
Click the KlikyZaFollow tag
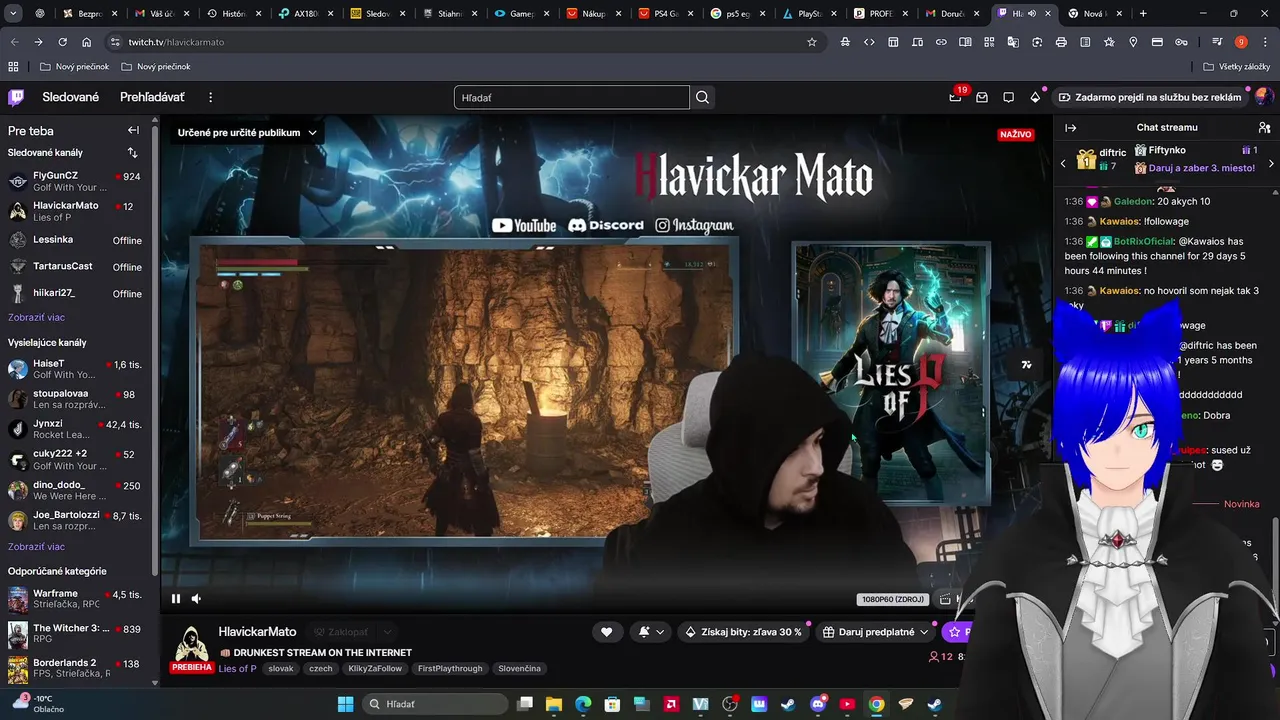pos(375,668)
